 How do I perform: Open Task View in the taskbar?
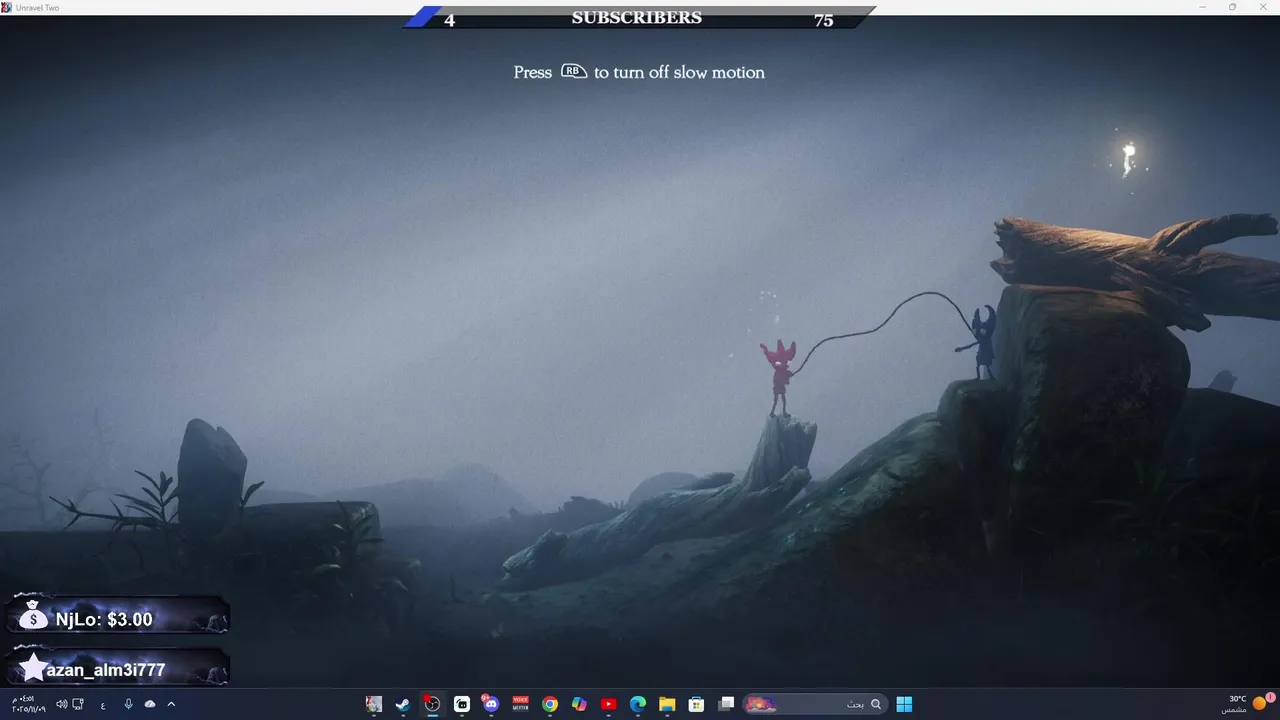[727, 704]
